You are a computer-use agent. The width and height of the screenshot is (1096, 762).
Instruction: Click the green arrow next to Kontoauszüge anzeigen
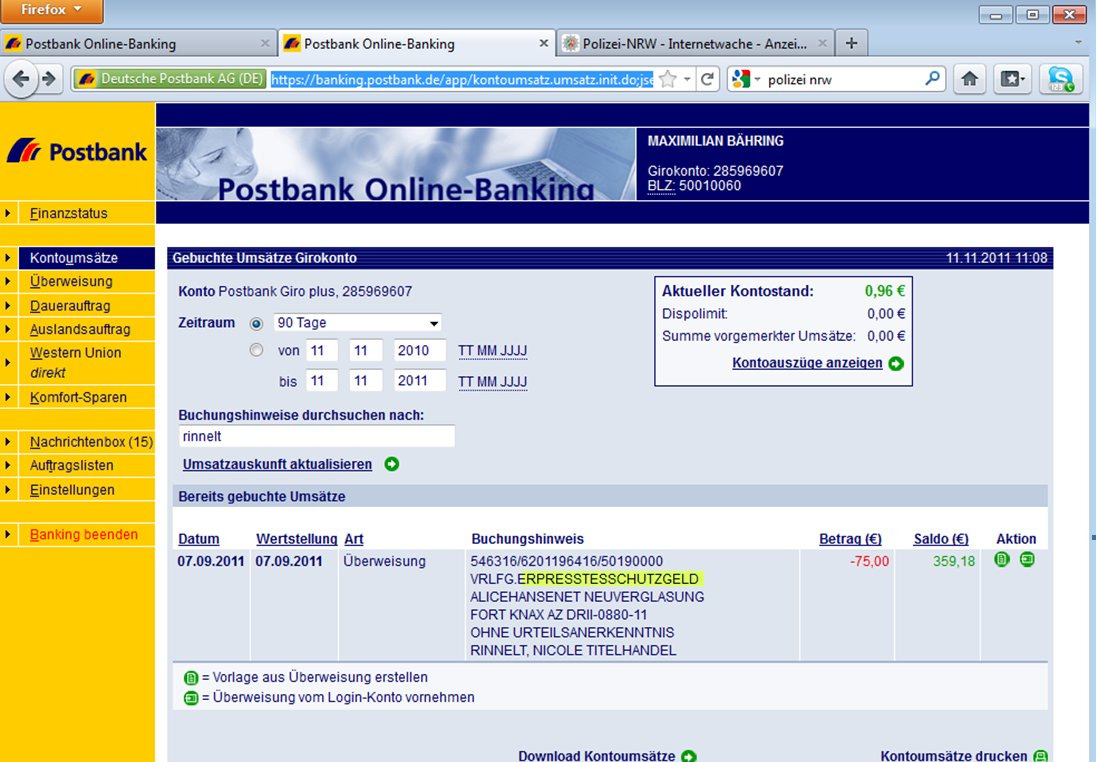tap(896, 363)
